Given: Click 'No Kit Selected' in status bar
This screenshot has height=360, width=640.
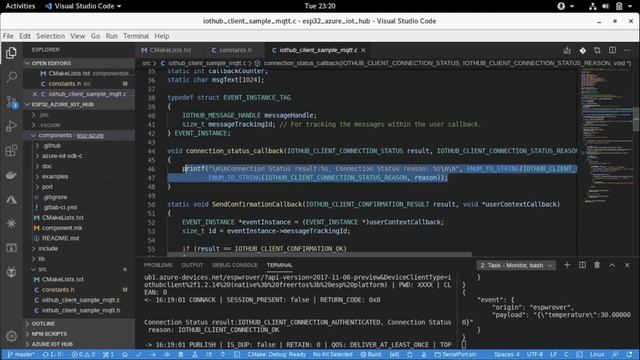Looking at the screenshot, I should click(333, 354).
